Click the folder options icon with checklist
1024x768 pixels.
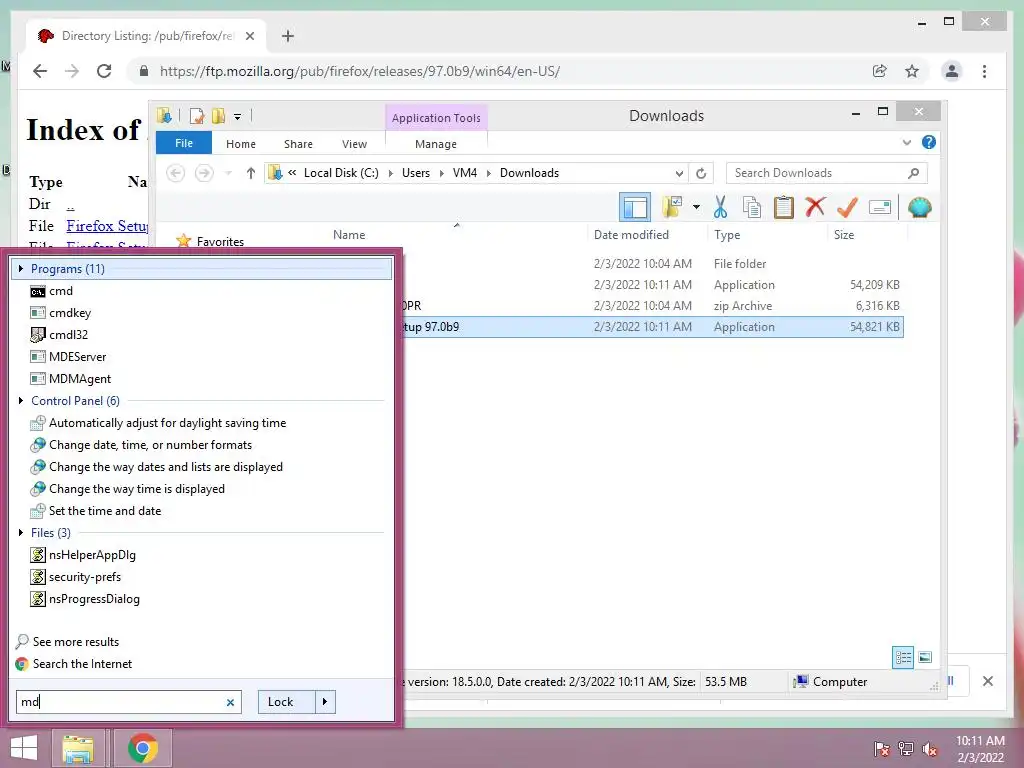[673, 207]
